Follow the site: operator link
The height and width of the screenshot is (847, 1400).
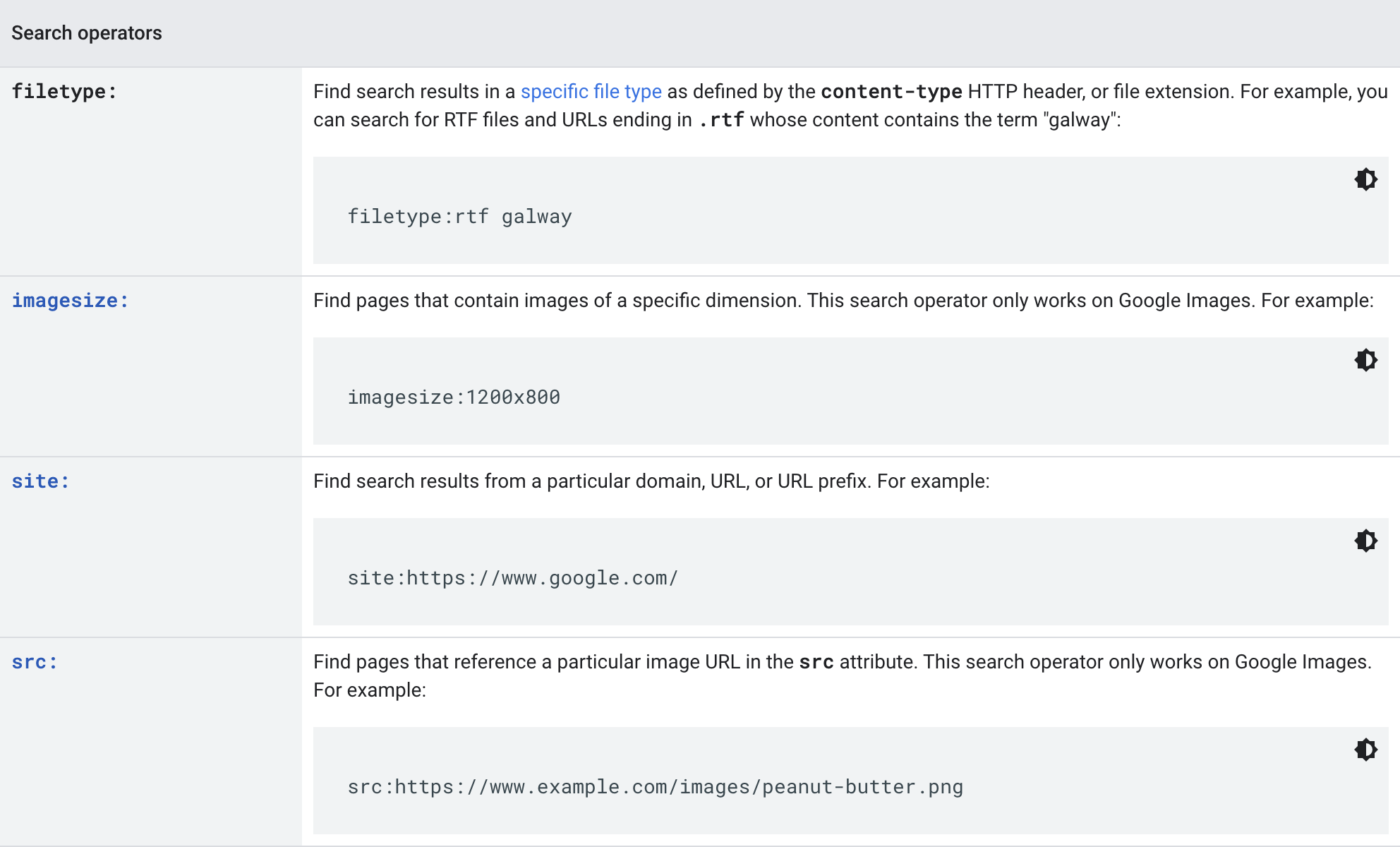coord(40,481)
